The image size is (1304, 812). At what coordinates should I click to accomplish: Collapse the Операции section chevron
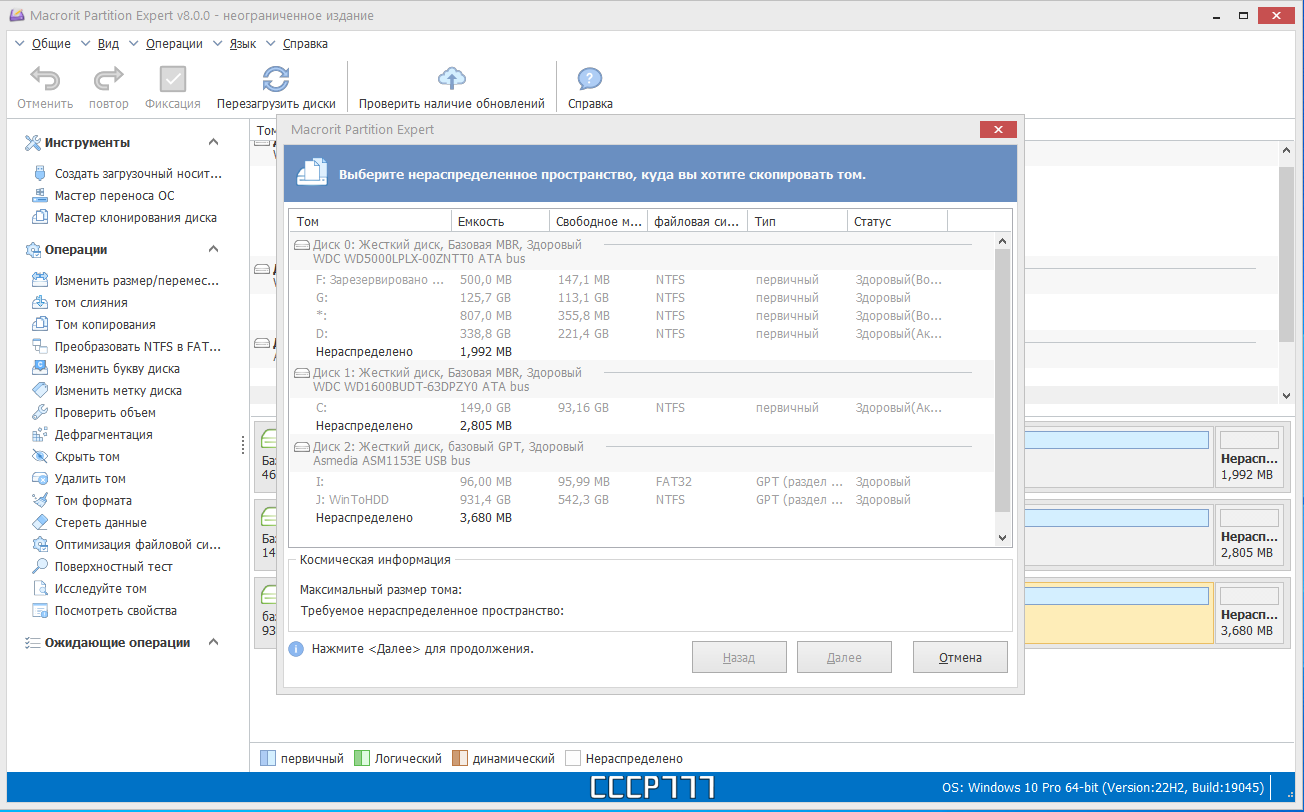(213, 250)
